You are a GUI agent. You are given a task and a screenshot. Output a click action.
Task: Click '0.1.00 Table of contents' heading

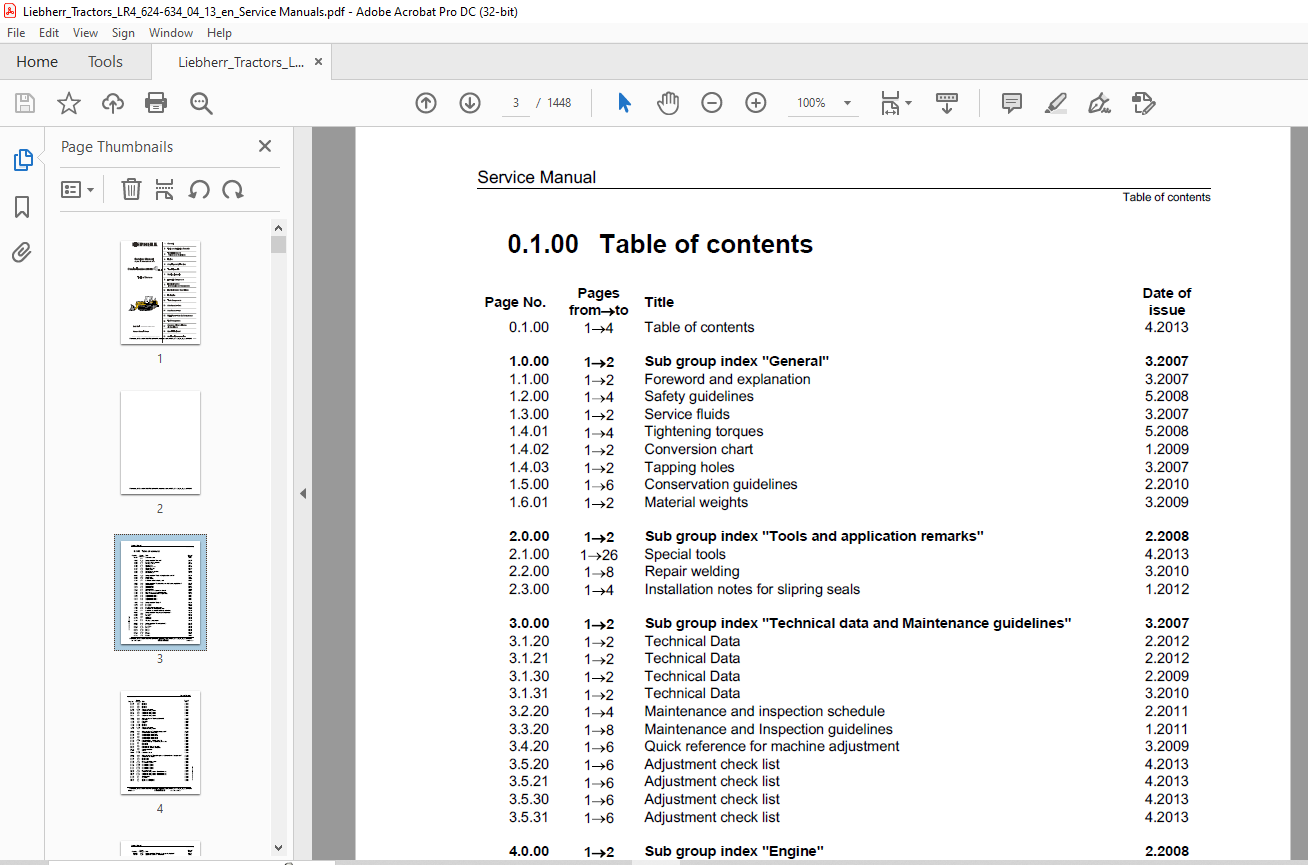point(660,244)
